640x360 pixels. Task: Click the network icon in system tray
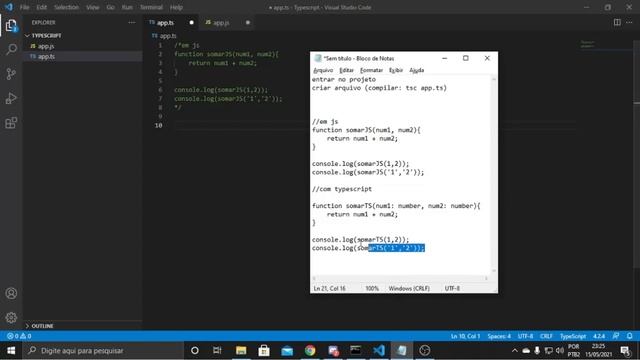click(549, 351)
